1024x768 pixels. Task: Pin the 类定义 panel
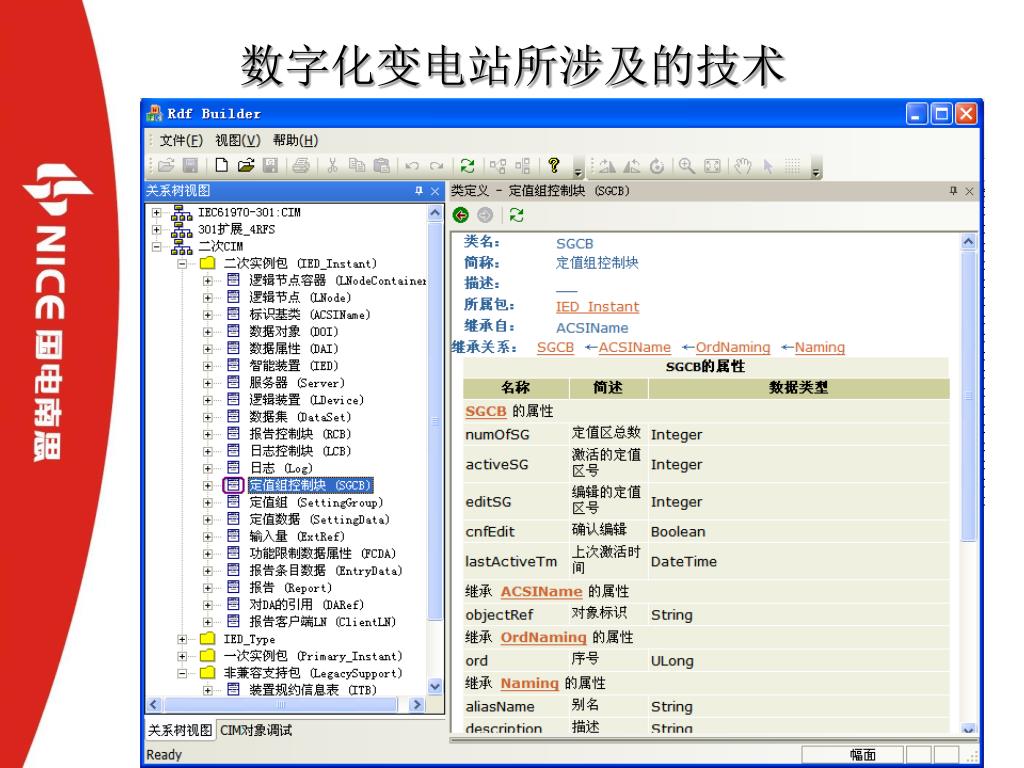point(953,191)
